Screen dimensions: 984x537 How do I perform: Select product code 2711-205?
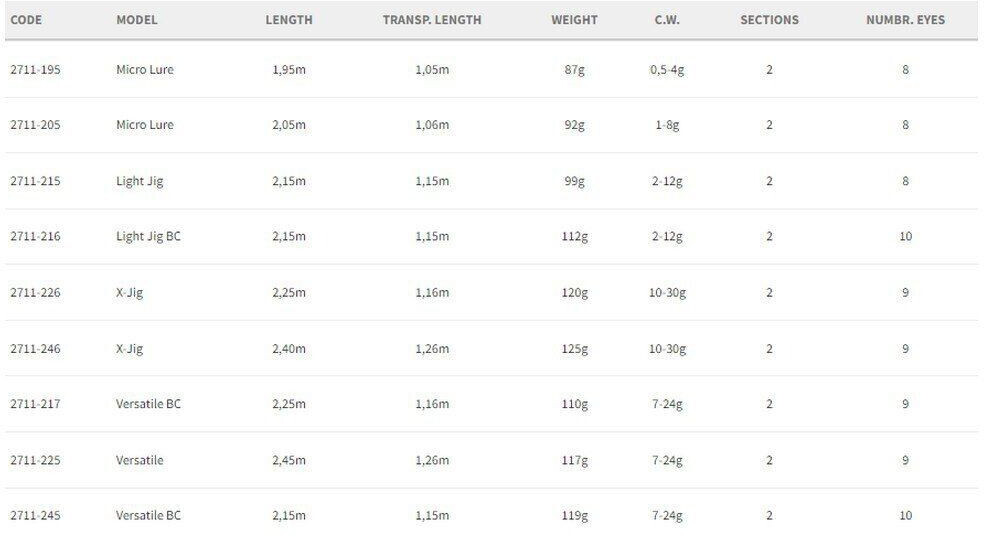[36, 125]
